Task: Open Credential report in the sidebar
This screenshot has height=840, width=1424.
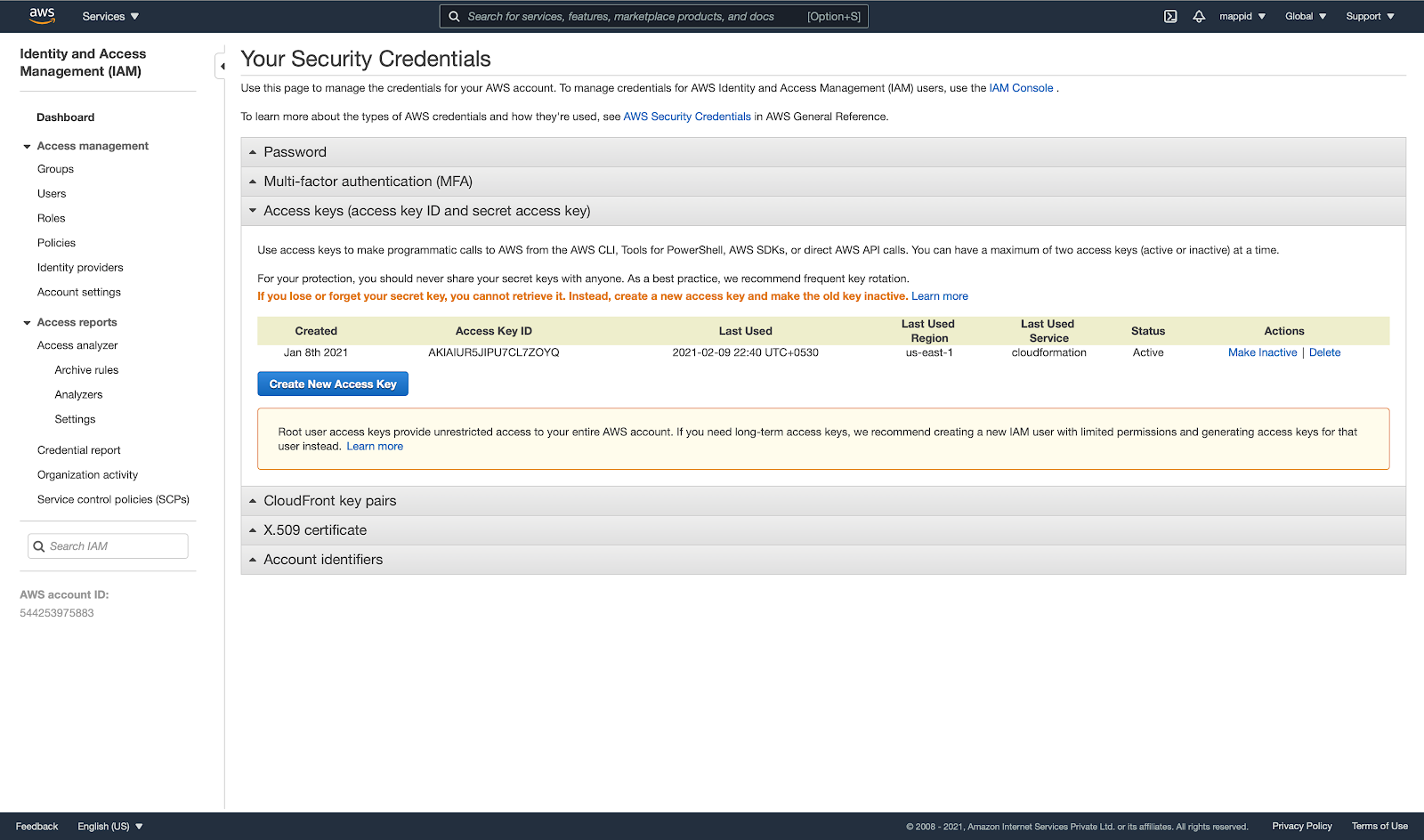Action: click(x=79, y=450)
